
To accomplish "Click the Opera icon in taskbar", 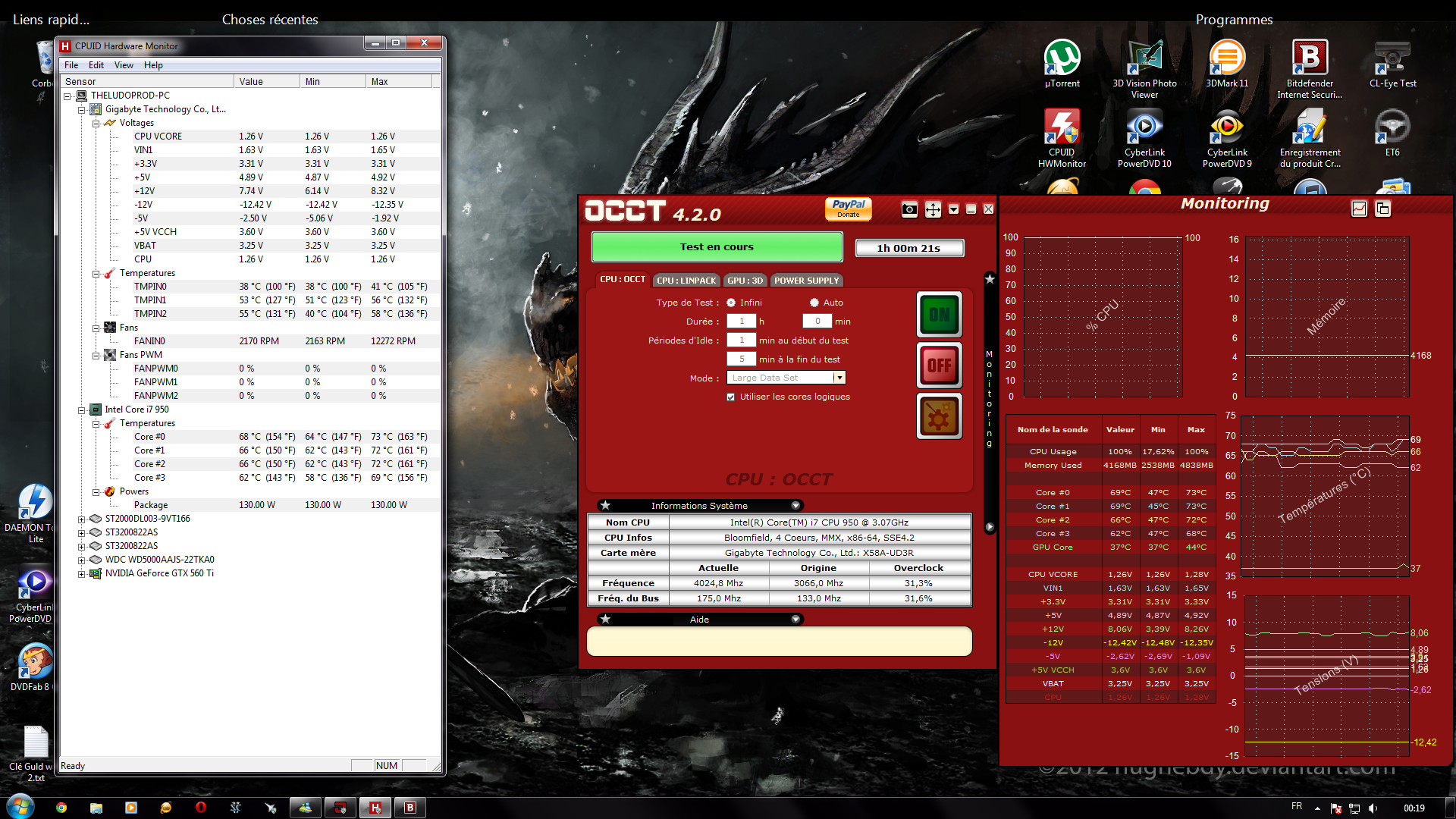I will 200,808.
